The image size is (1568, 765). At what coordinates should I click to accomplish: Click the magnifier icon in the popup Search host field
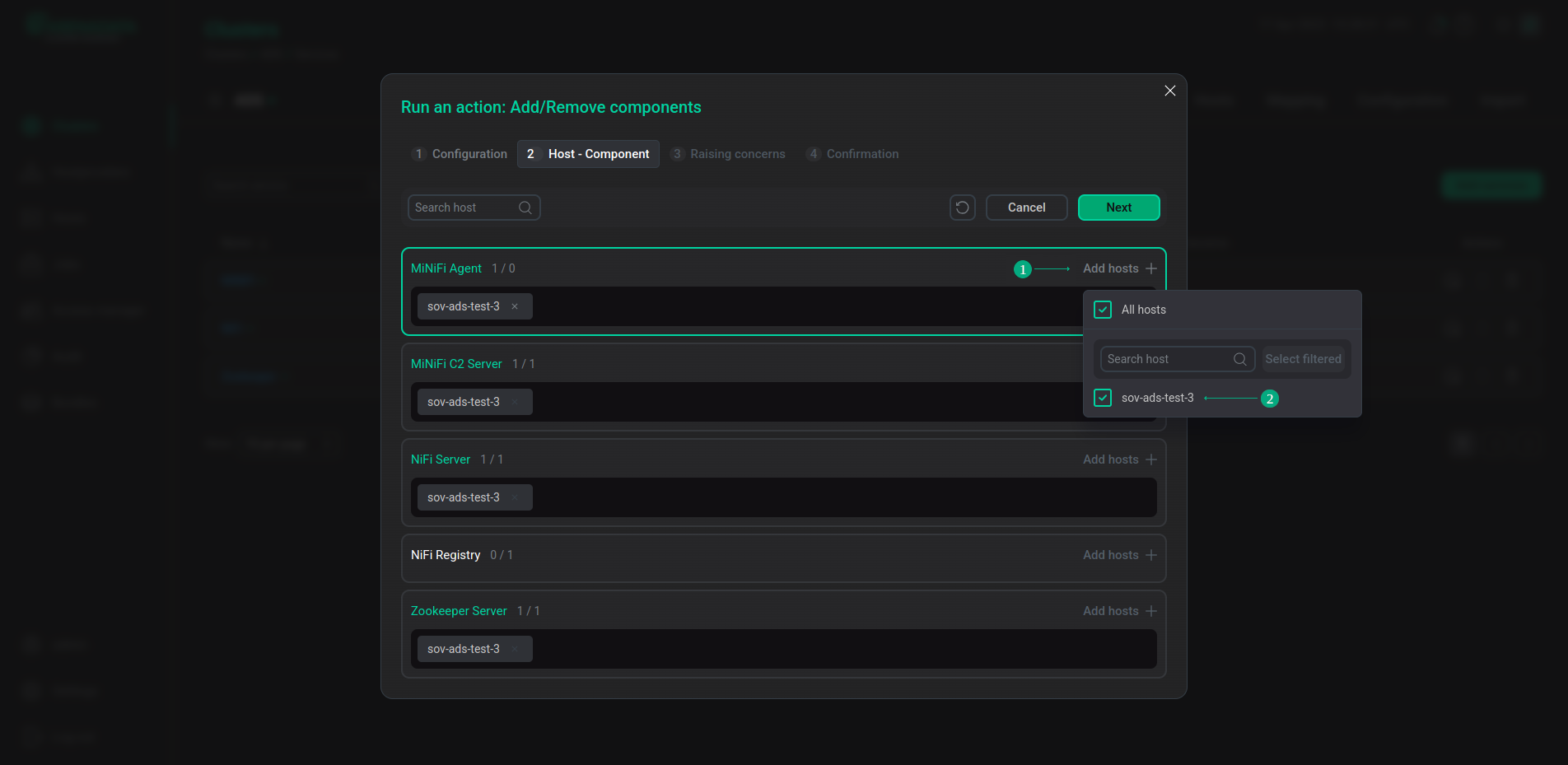click(x=1240, y=359)
